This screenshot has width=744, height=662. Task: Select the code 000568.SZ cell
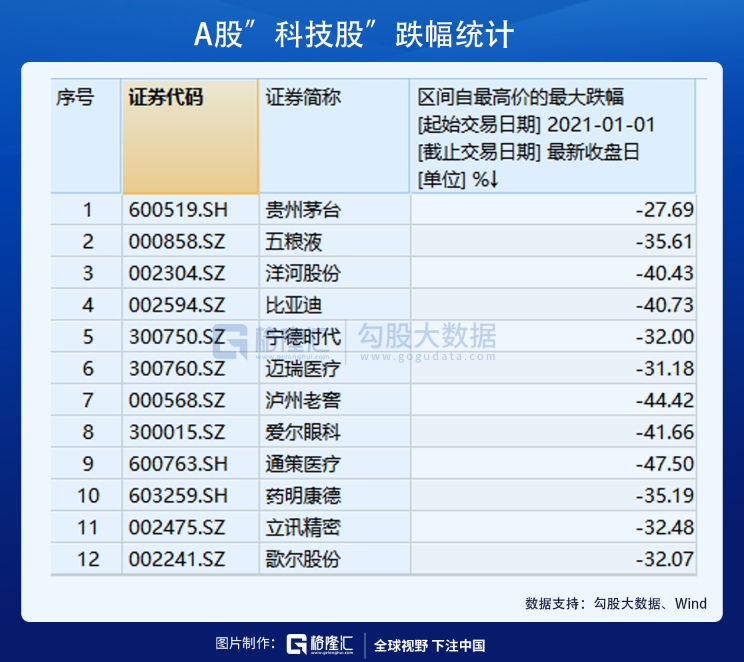190,401
